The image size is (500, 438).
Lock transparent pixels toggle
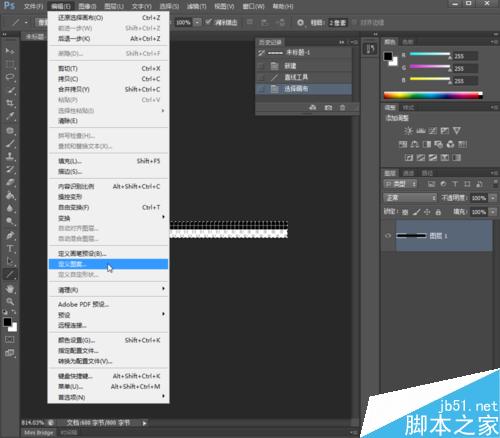coord(405,212)
